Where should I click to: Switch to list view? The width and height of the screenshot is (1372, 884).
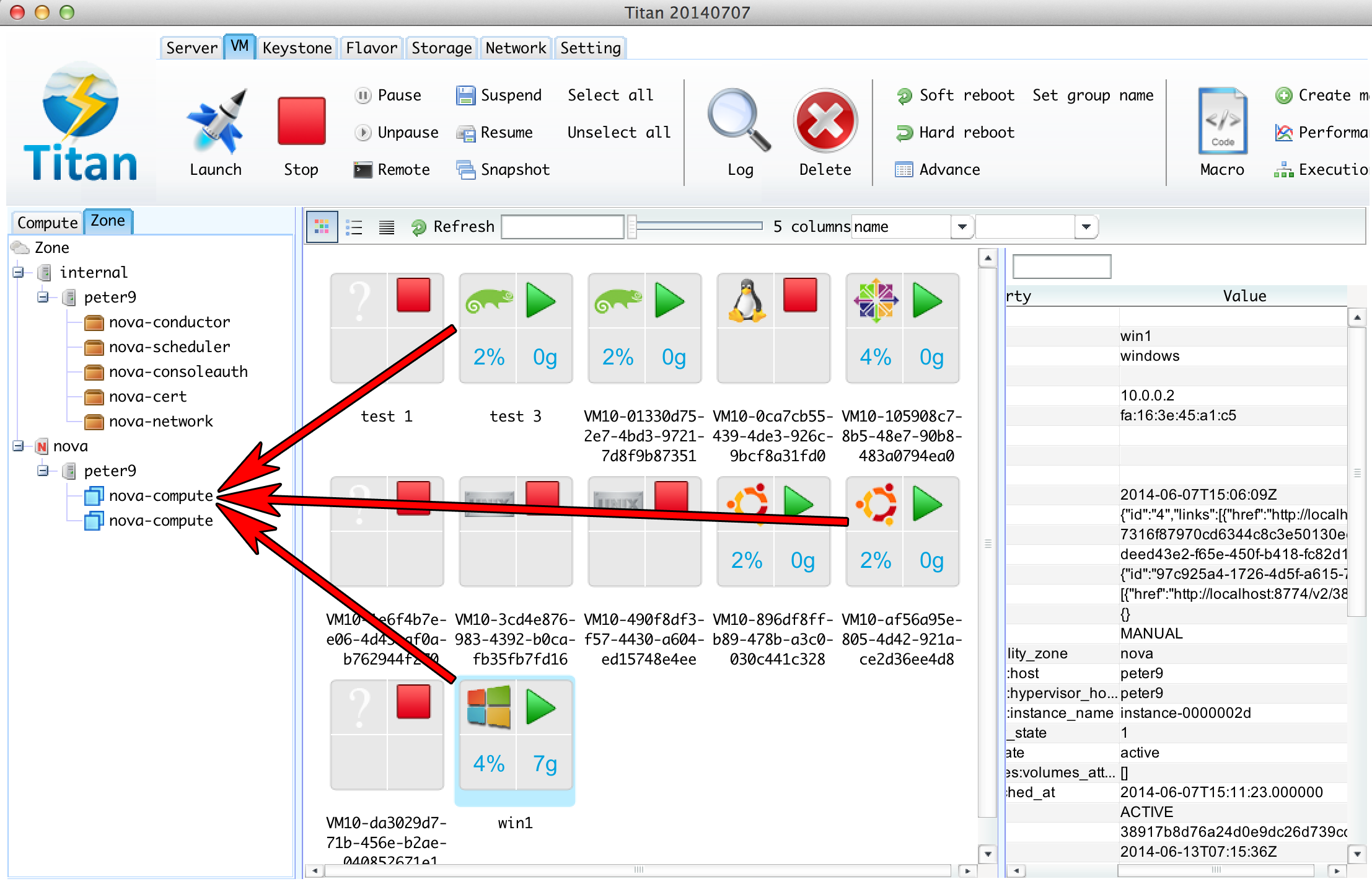pos(354,227)
